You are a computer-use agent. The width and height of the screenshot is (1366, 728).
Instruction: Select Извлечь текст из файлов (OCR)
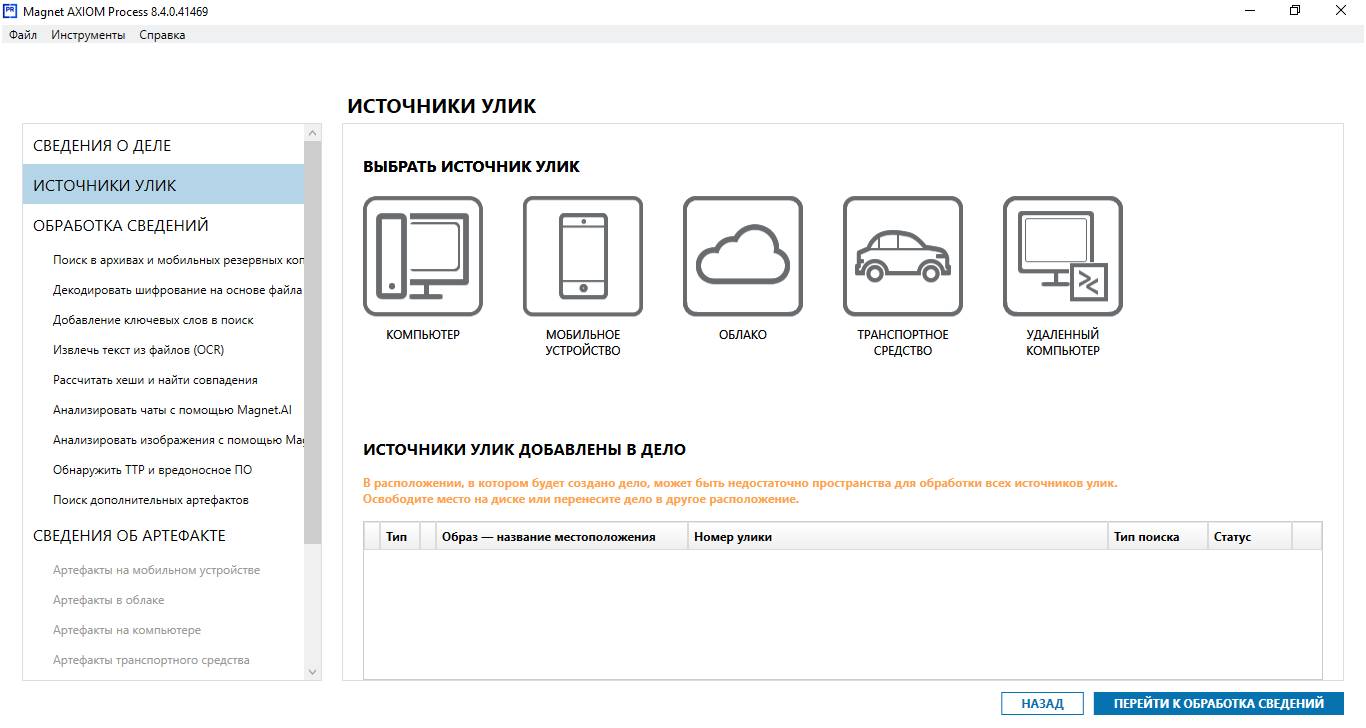coord(138,350)
